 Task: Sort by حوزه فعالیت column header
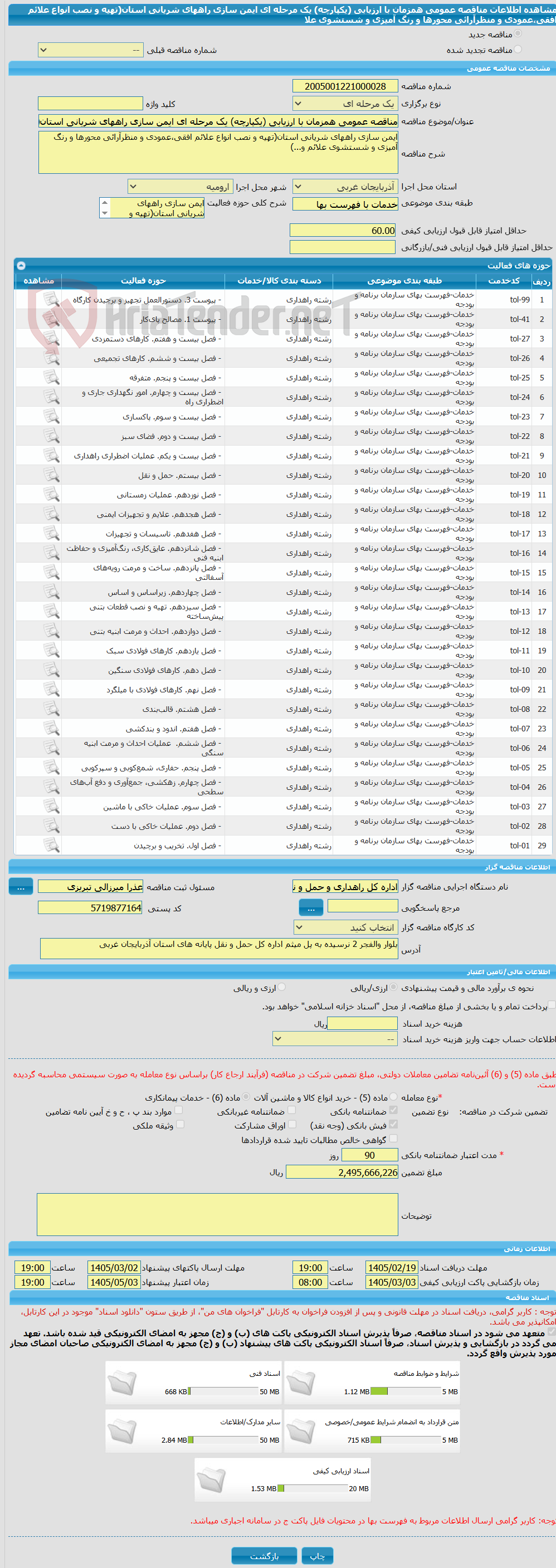[143, 281]
